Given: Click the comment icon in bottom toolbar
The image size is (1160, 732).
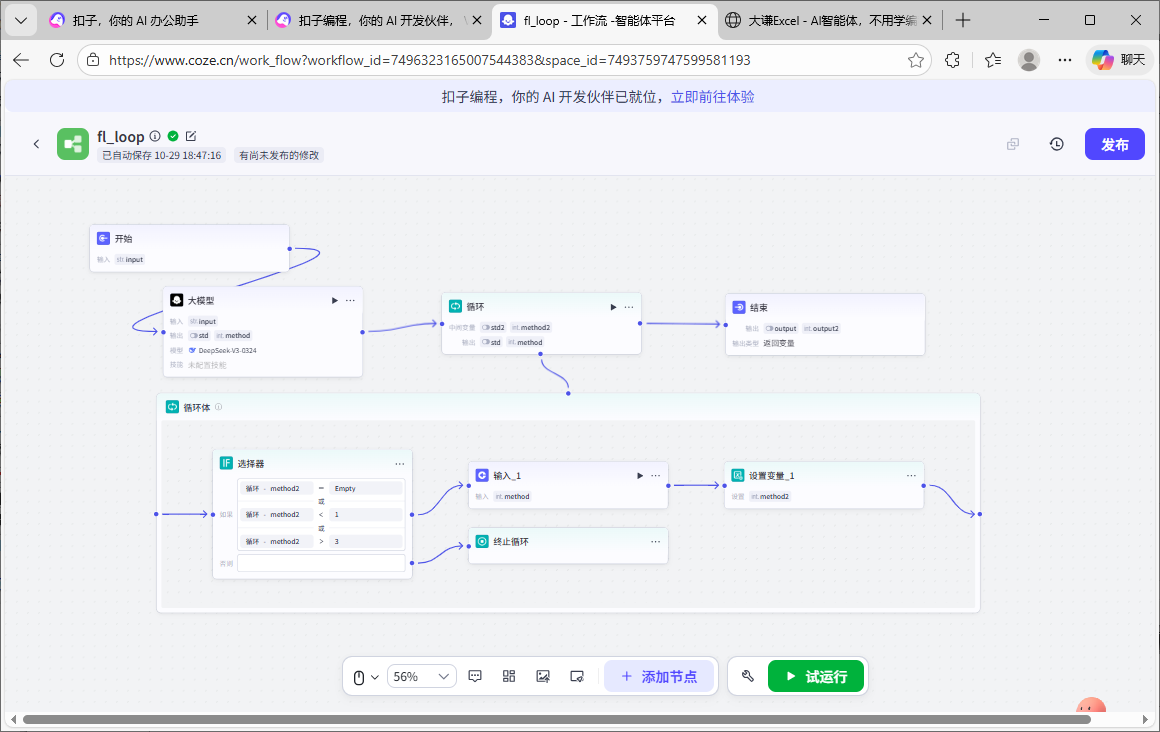Looking at the screenshot, I should pyautogui.click(x=475, y=676).
